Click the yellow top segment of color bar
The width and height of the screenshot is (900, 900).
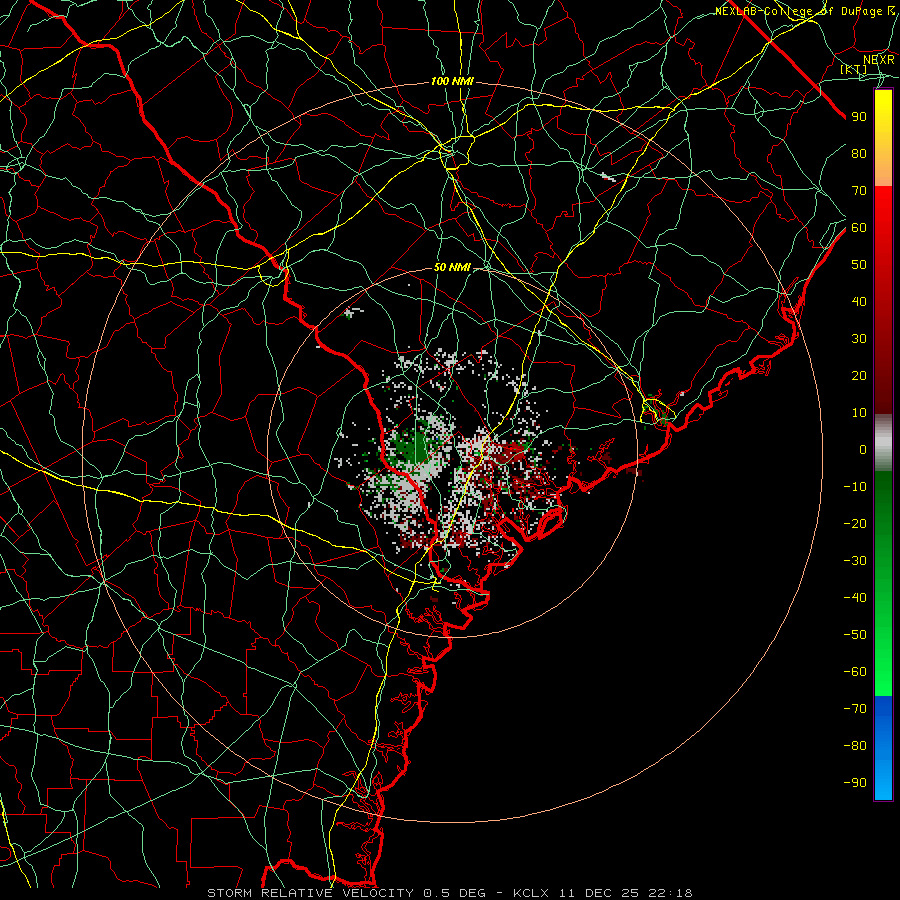pos(883,138)
